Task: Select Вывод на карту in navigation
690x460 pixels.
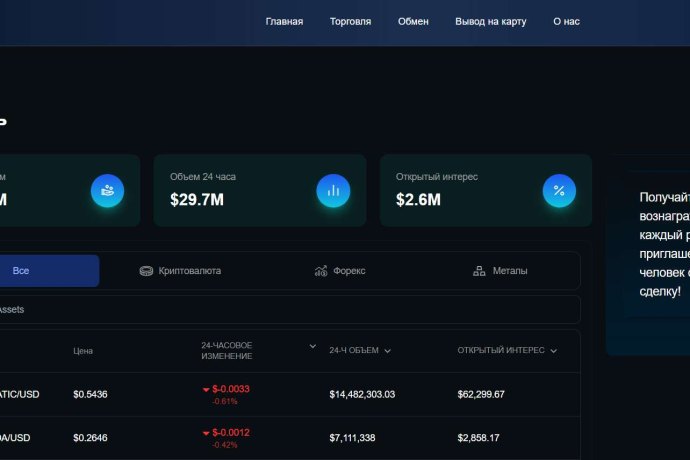Action: click(x=491, y=22)
